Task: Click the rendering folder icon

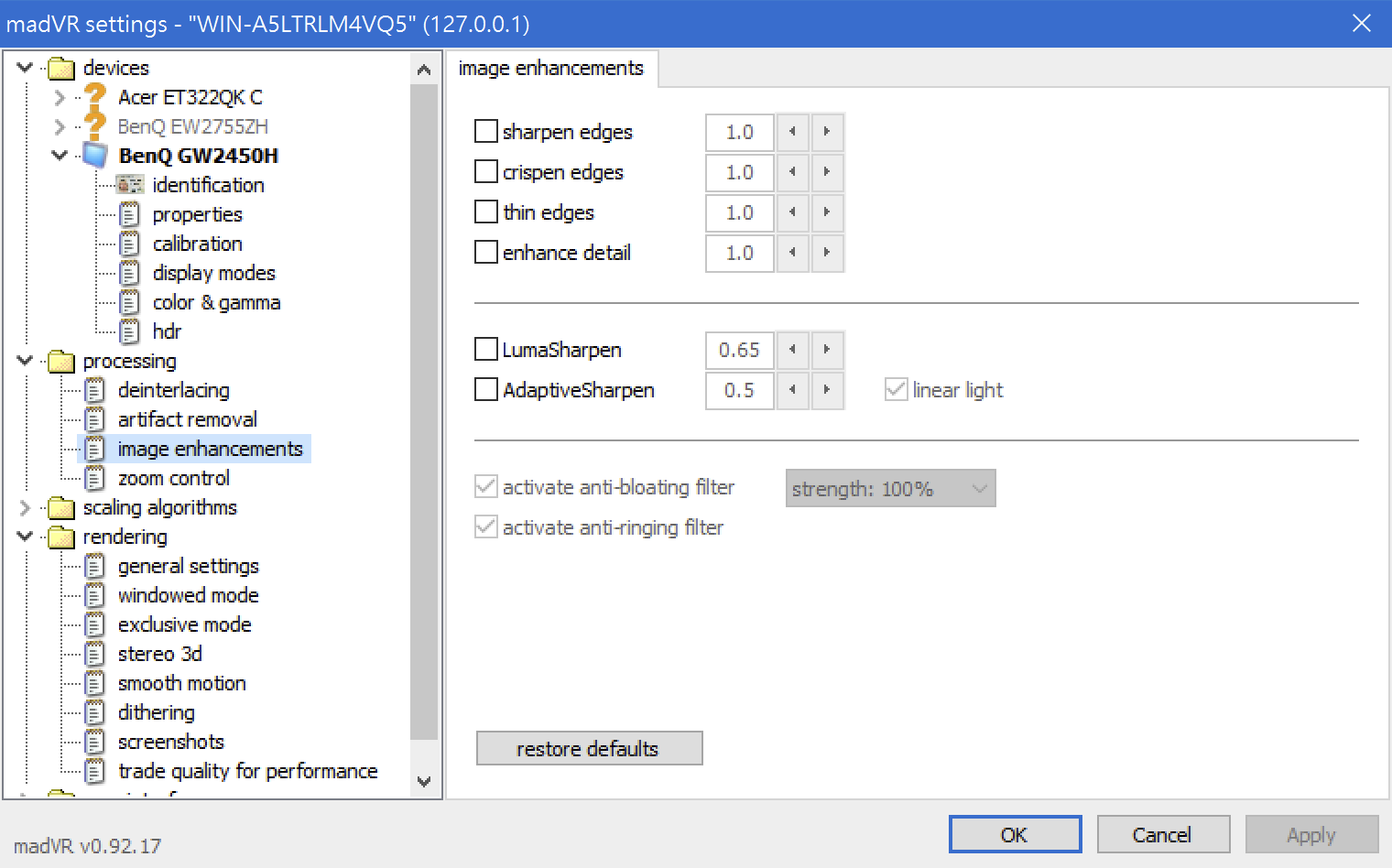Action: click(60, 537)
